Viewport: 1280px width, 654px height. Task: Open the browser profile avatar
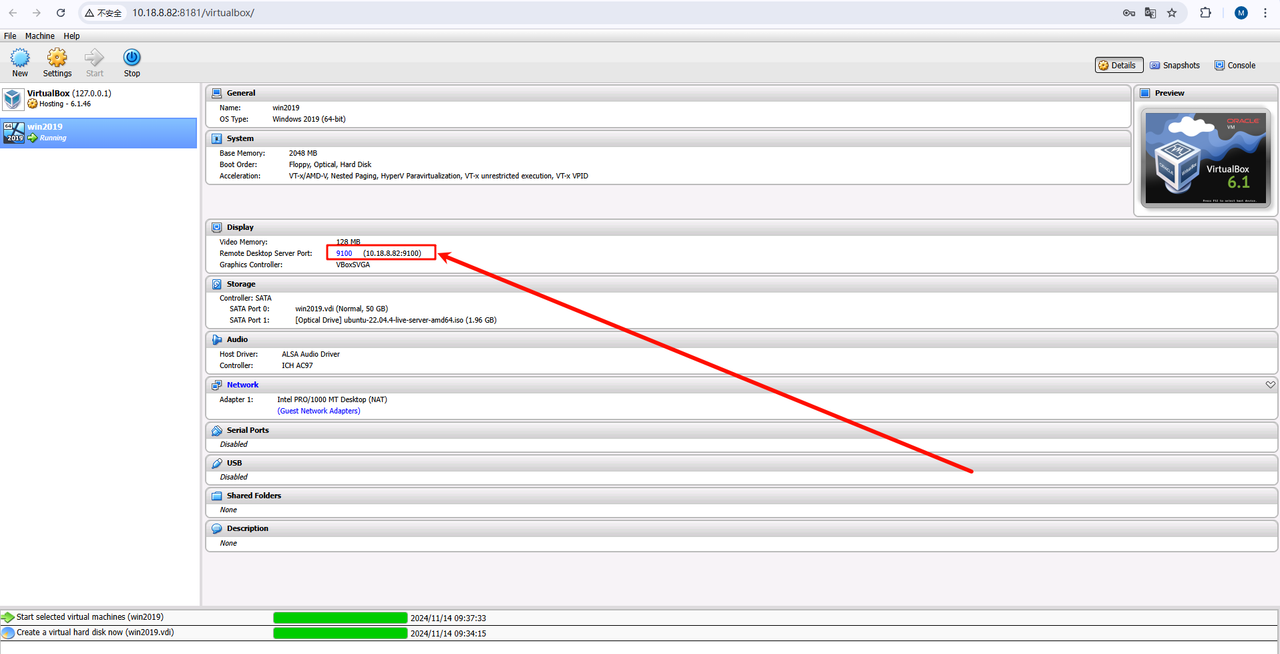1241,13
